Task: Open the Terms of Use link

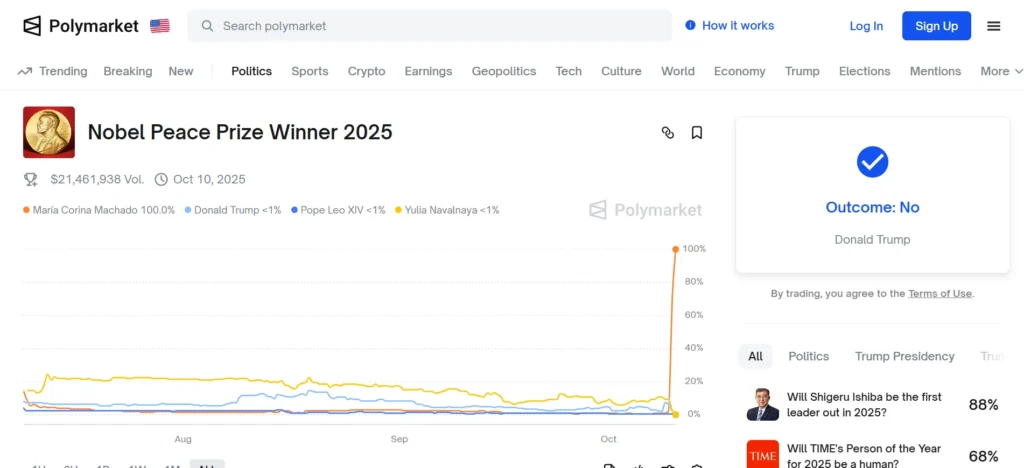Action: pos(939,294)
